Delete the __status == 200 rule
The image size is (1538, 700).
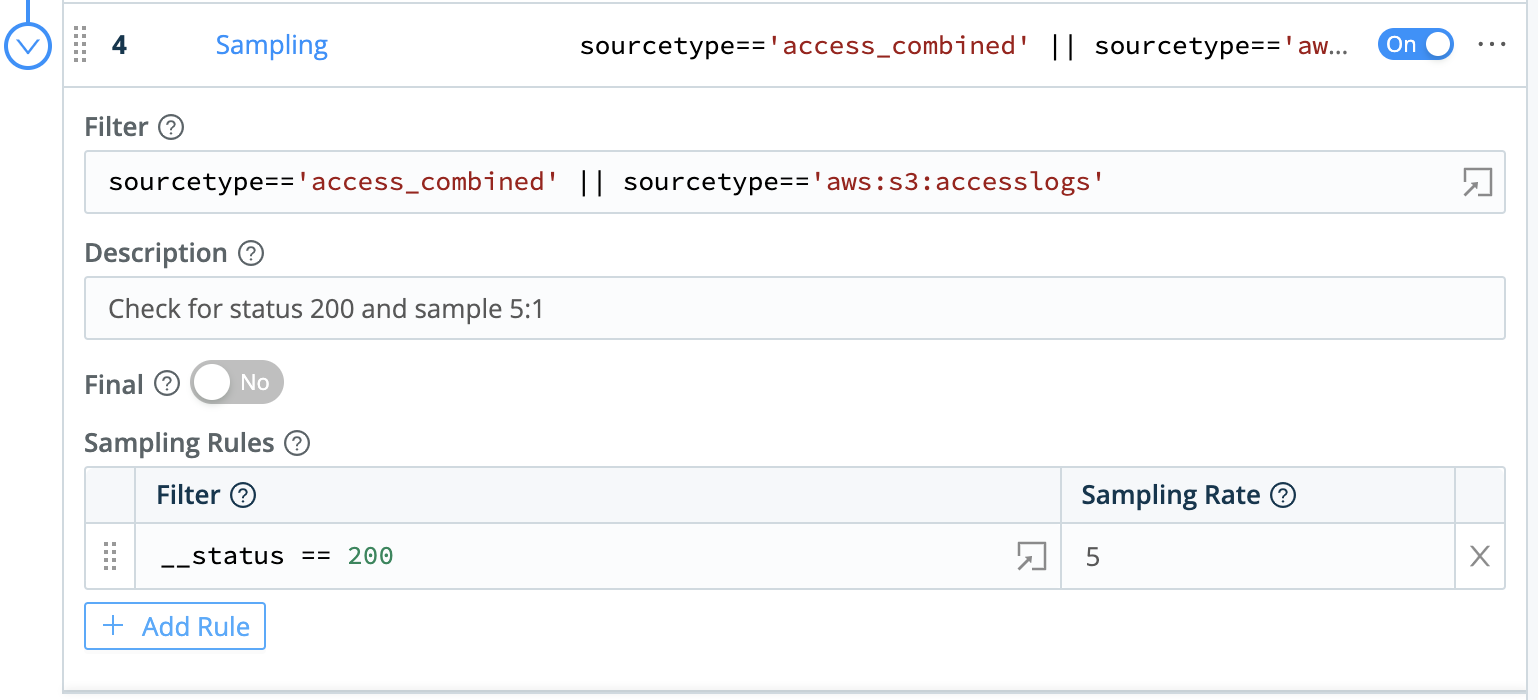1479,556
